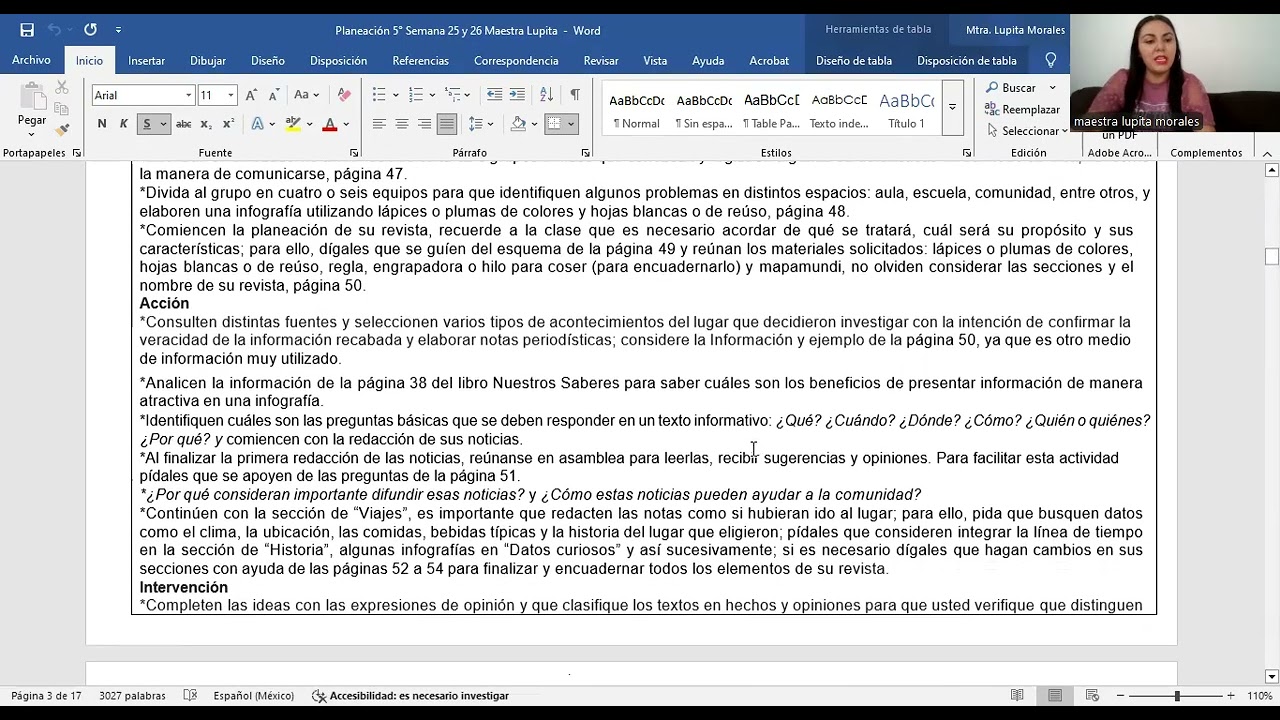Apply strikethrough formatting (abc)
1280x720 pixels.
pyautogui.click(x=183, y=124)
